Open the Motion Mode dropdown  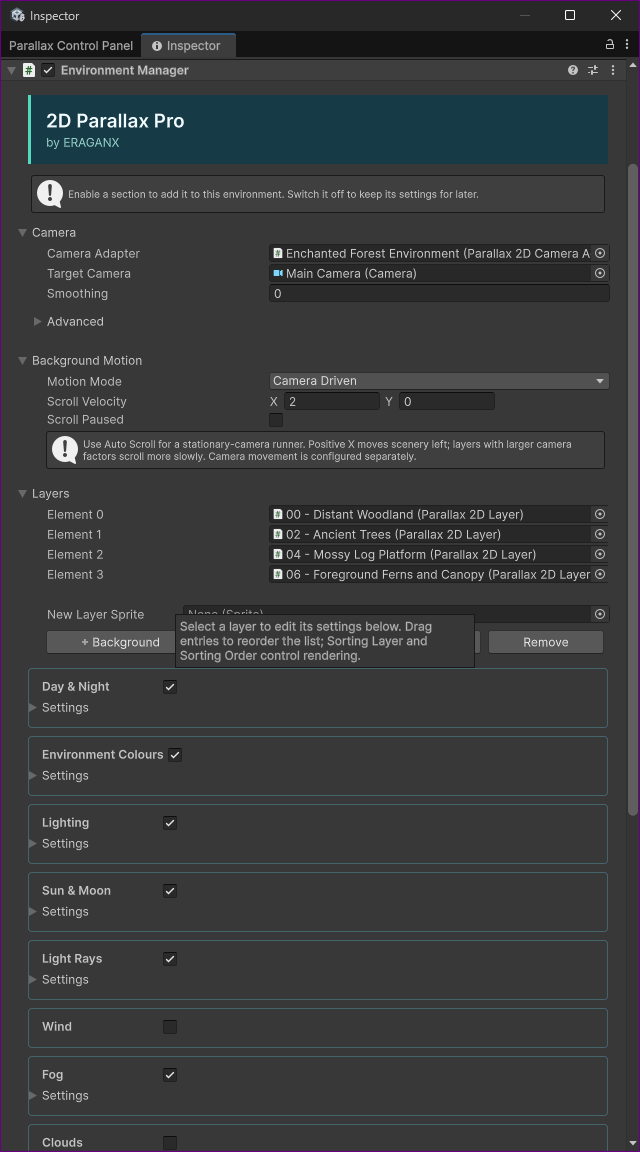pyautogui.click(x=439, y=381)
